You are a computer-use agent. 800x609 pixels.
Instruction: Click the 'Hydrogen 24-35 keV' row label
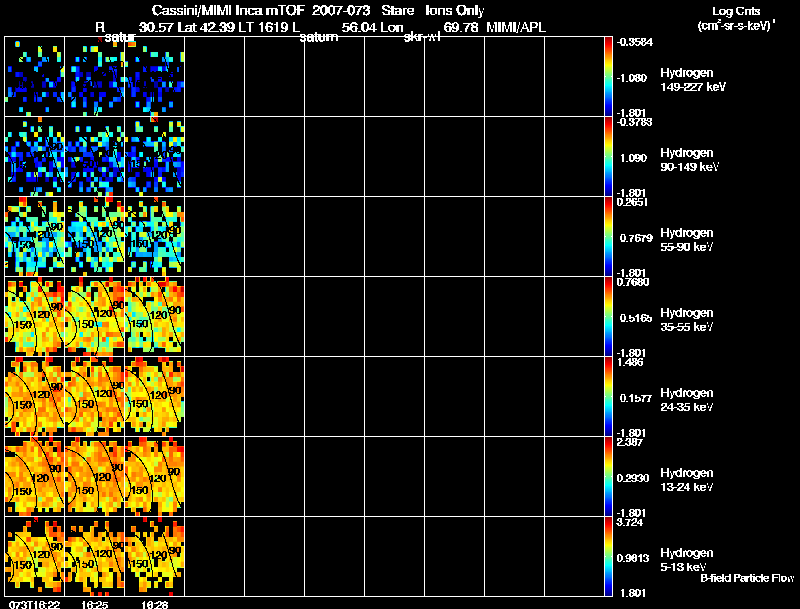(687, 400)
